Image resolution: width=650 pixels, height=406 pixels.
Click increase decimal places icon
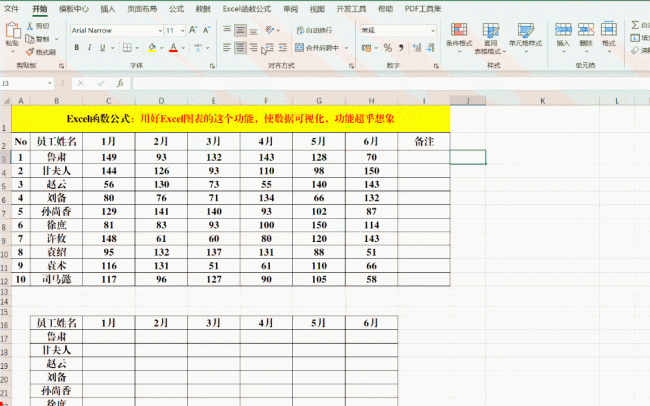pos(417,48)
